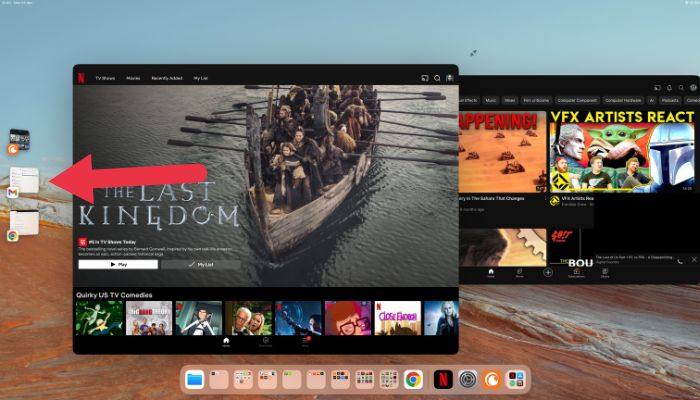Open My List tab in Netflix header
This screenshot has width=700, height=400.
pos(200,78)
